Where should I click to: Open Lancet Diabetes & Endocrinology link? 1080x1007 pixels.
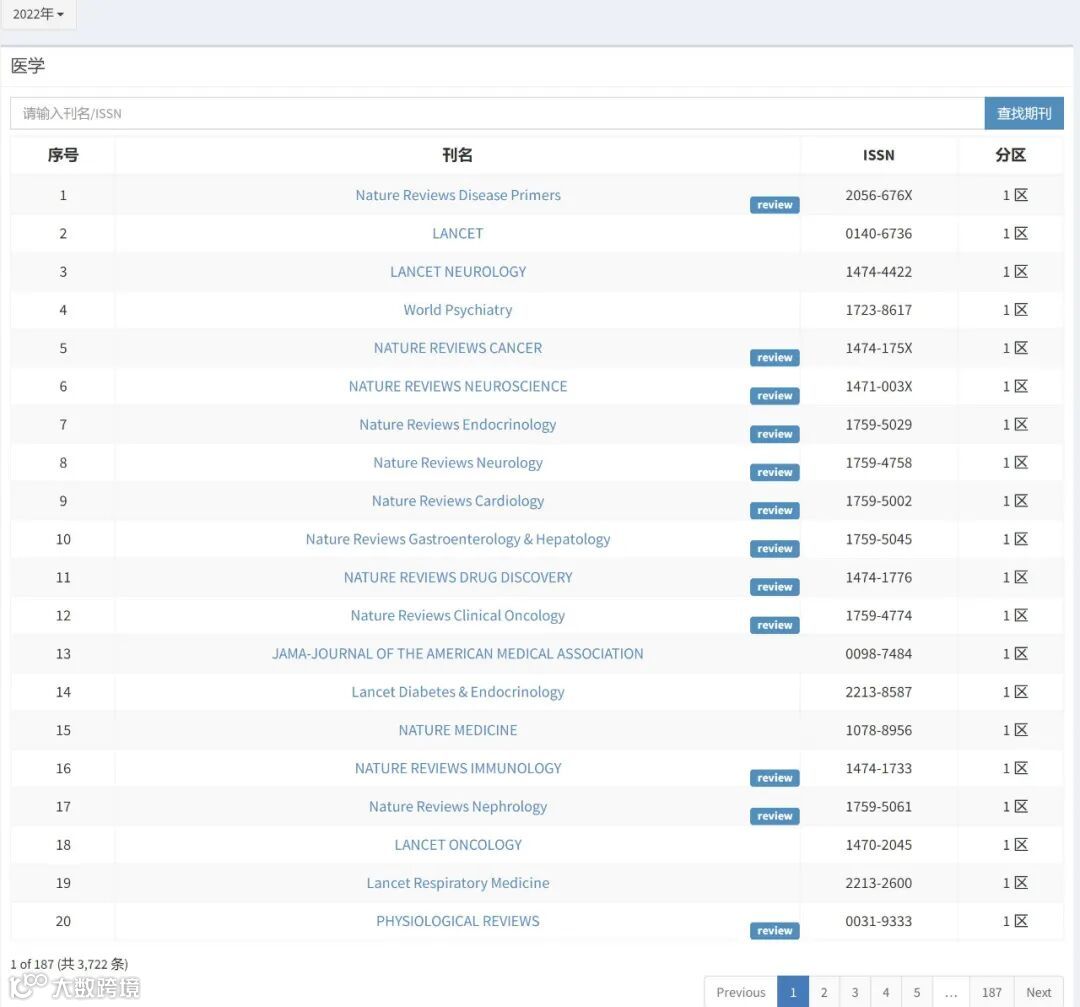pyautogui.click(x=457, y=692)
